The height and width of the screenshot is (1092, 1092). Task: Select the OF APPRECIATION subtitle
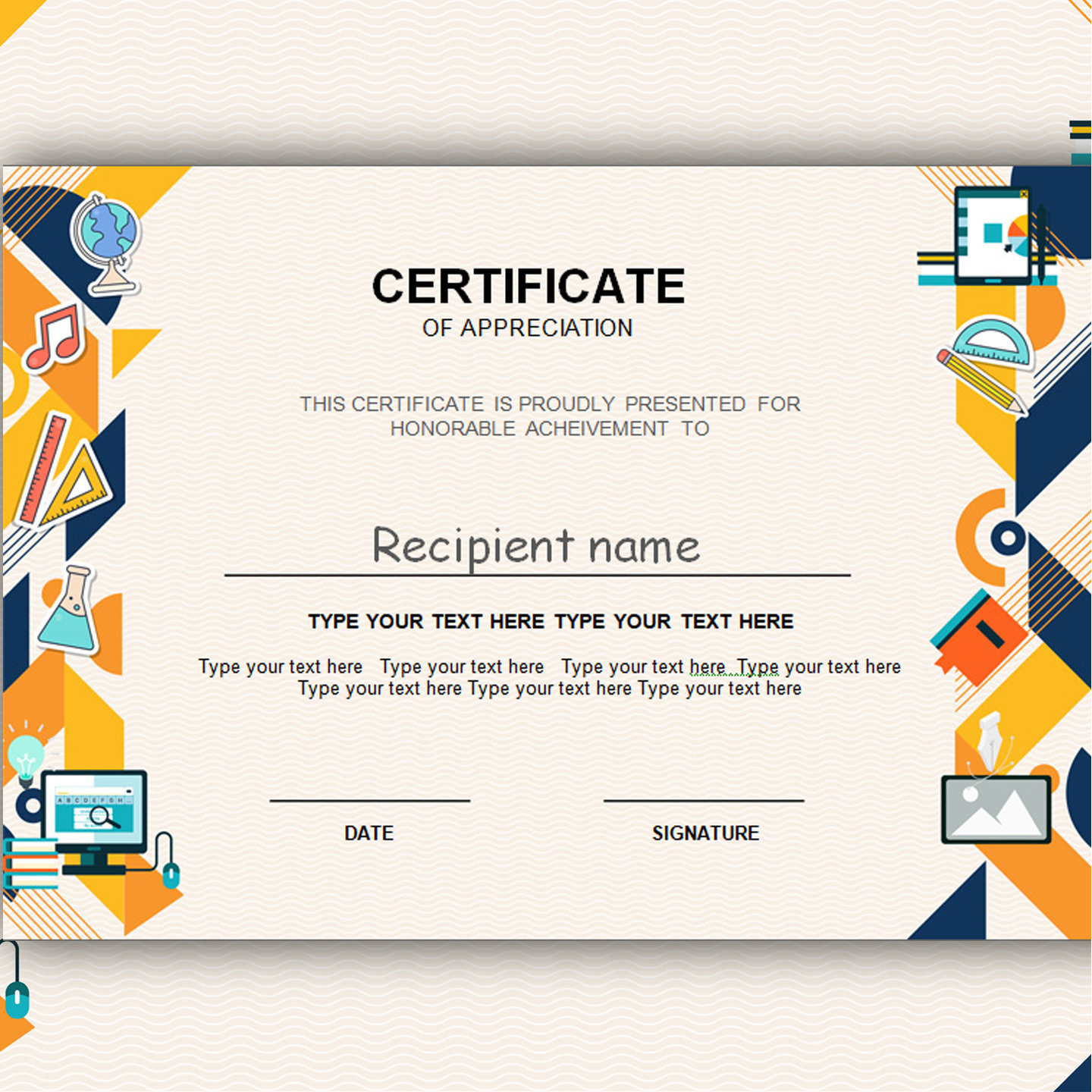(x=527, y=328)
